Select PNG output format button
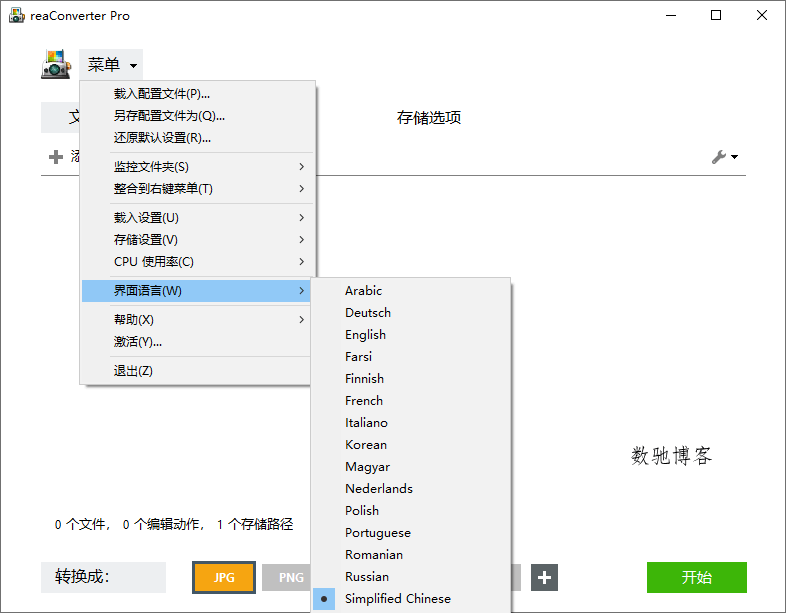The width and height of the screenshot is (786, 613). [287, 577]
